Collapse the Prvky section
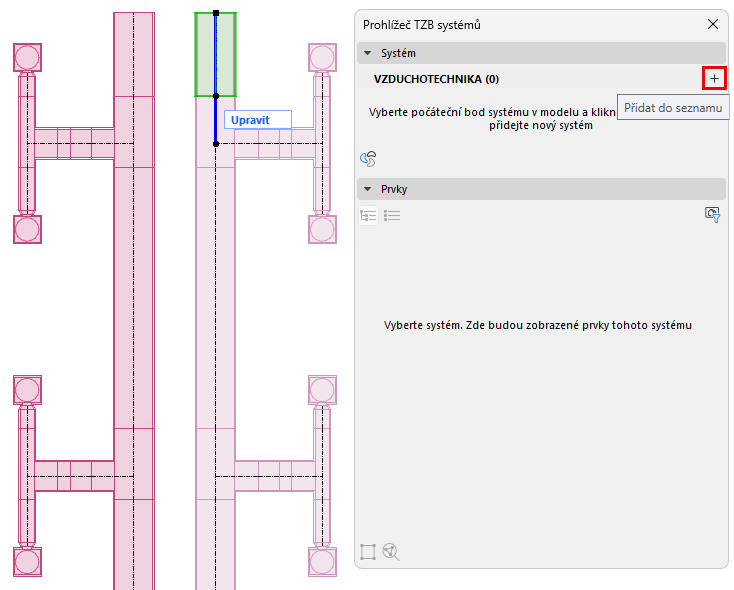The width and height of the screenshot is (734, 590). point(368,189)
